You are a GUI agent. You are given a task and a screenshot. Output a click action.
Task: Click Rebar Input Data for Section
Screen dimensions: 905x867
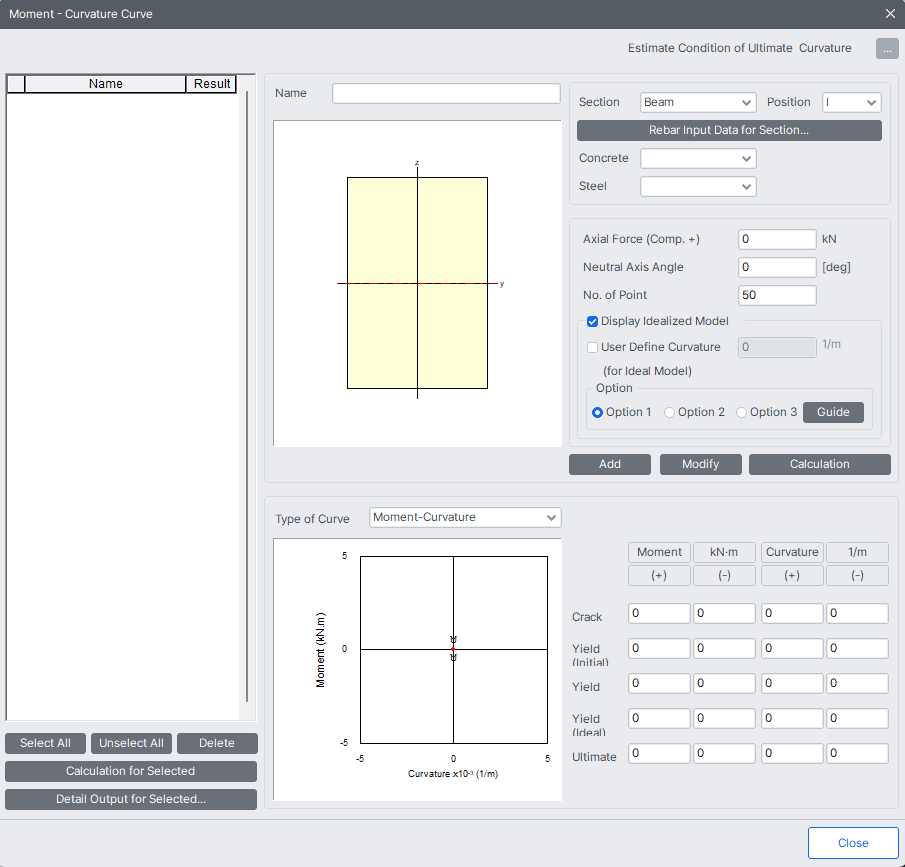click(x=728, y=130)
